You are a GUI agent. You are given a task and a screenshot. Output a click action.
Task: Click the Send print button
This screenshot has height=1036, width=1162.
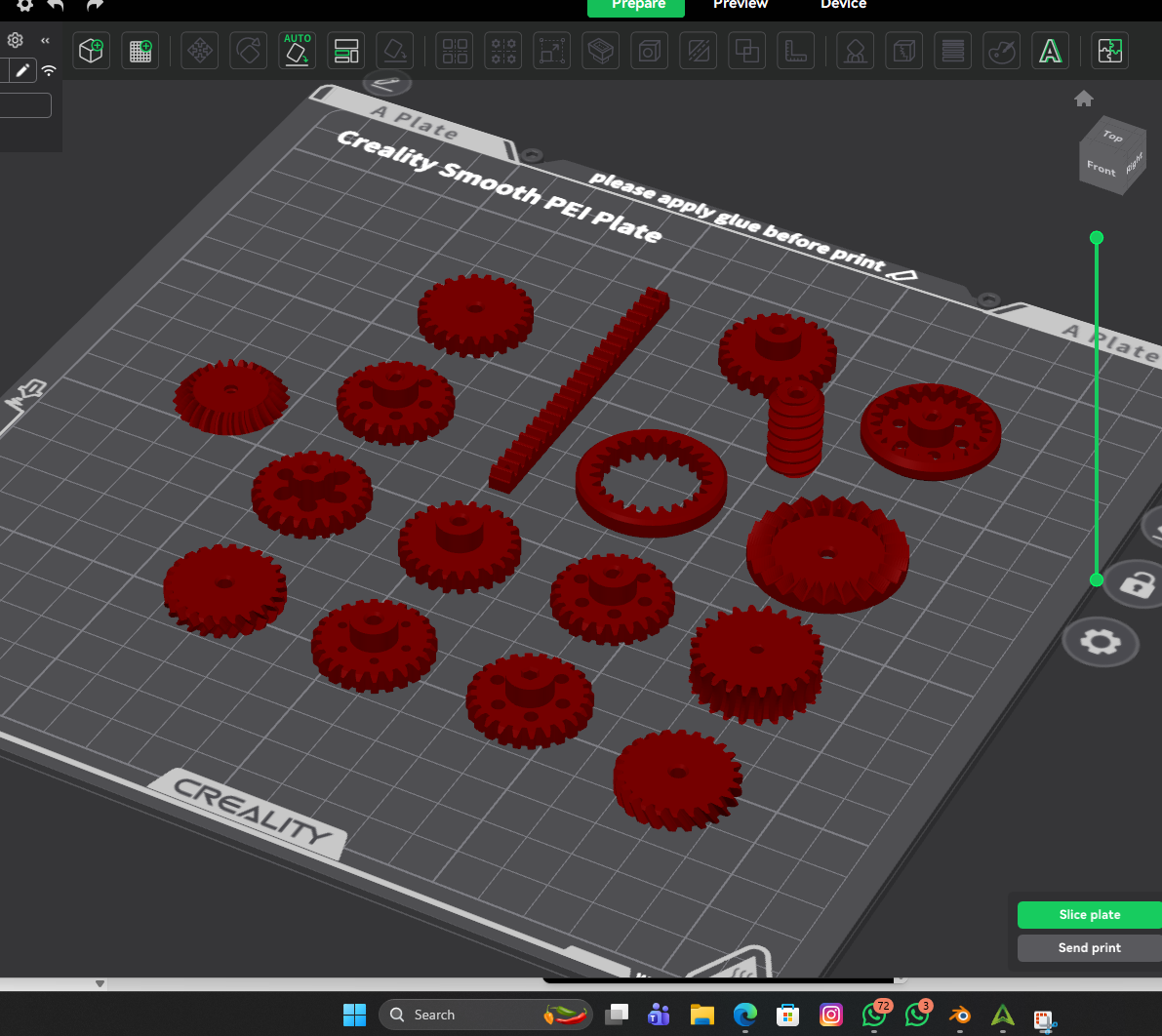[1089, 947]
